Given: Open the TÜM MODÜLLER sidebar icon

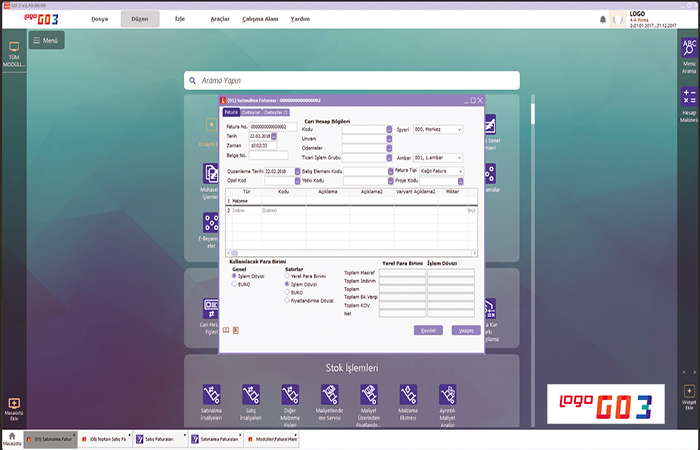Looking at the screenshot, I should point(14,51).
